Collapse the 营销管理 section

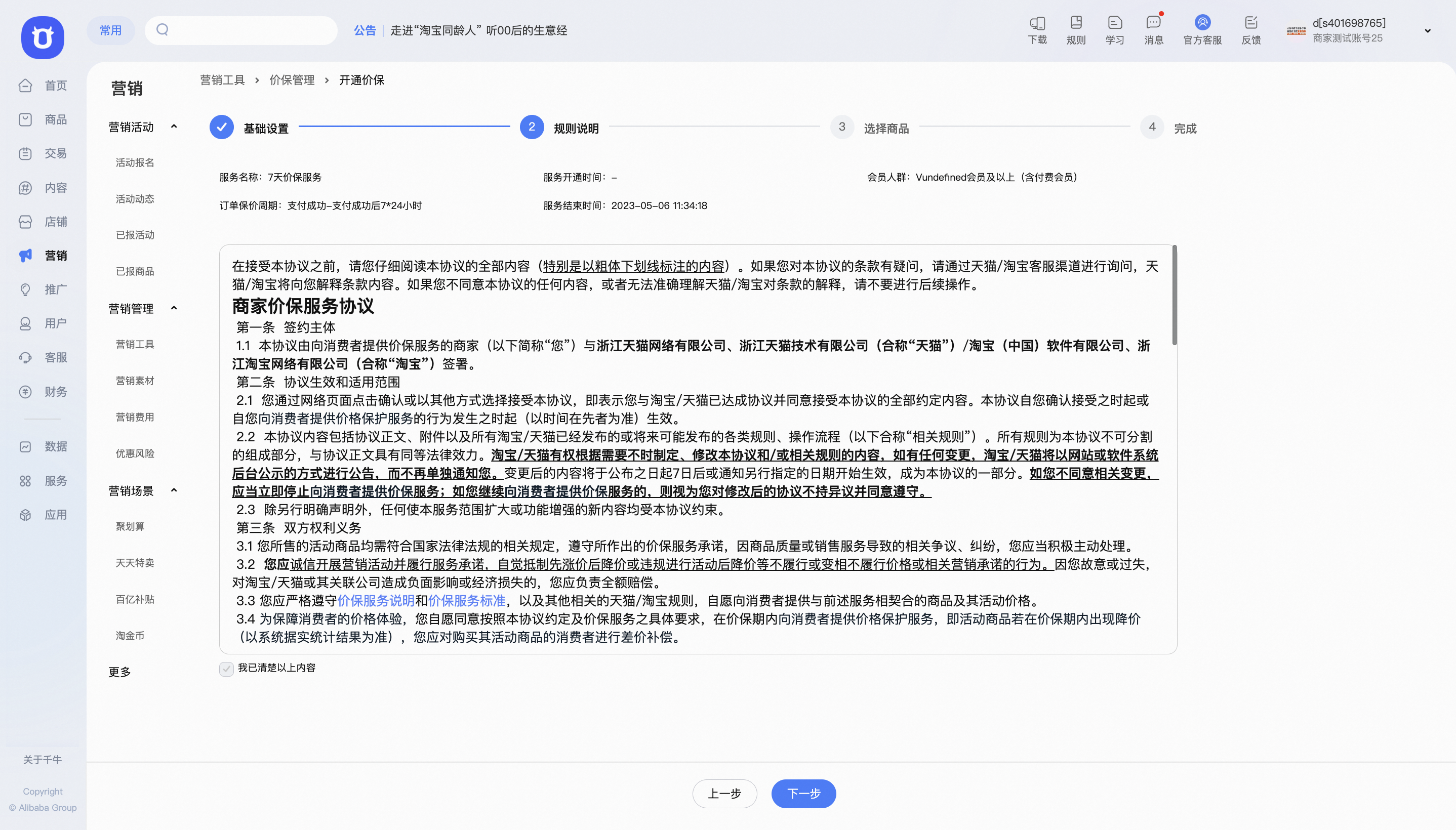coord(174,308)
